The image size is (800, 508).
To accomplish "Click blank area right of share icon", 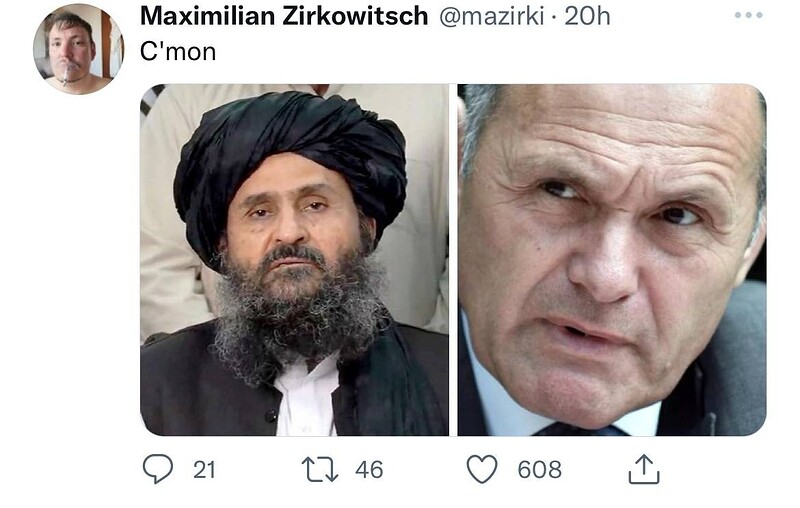I will click(724, 469).
